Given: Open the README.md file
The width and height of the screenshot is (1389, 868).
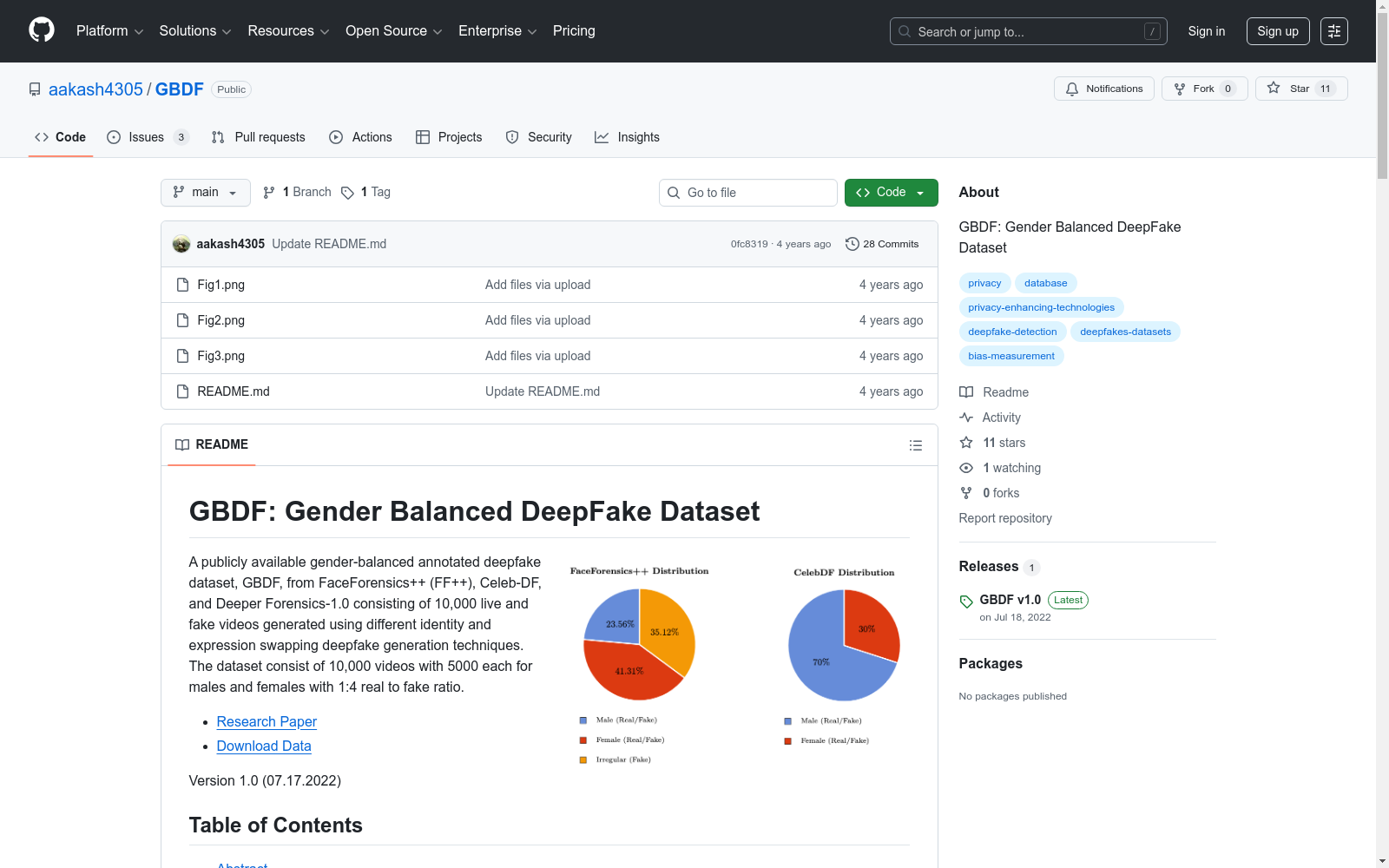Looking at the screenshot, I should point(234,391).
